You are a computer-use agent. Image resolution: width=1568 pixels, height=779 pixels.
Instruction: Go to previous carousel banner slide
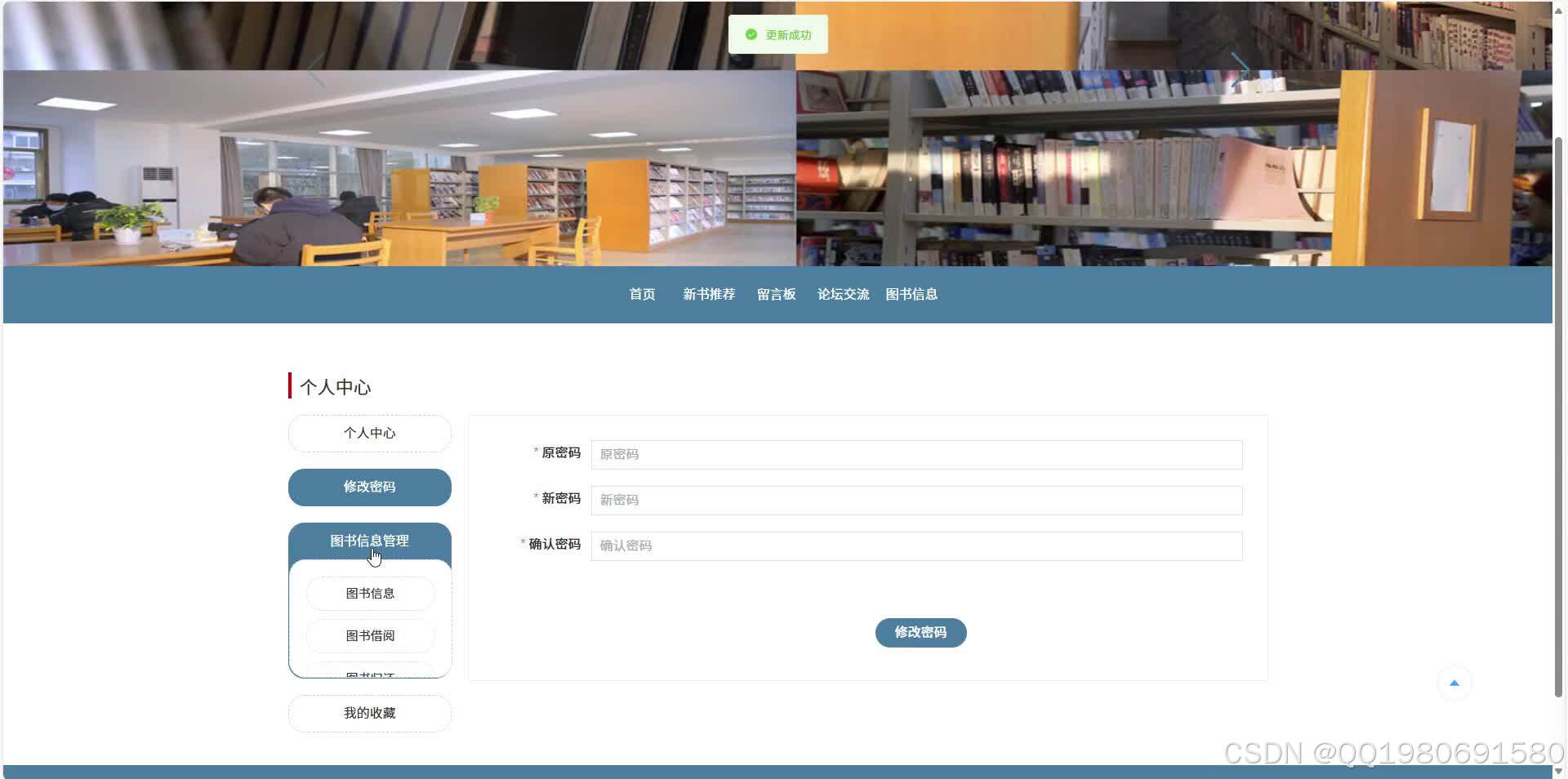316,70
